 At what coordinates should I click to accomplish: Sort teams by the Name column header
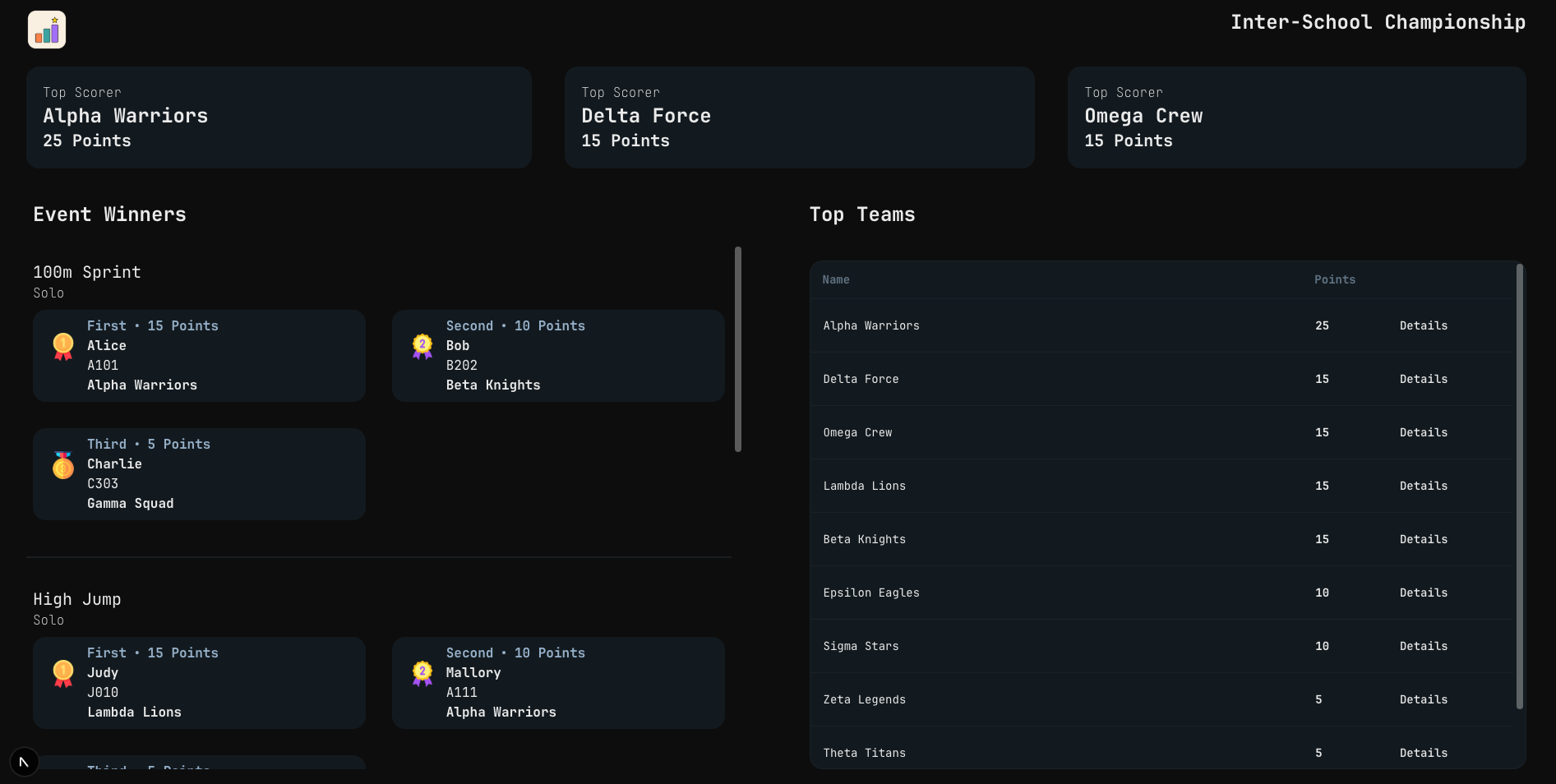(835, 279)
